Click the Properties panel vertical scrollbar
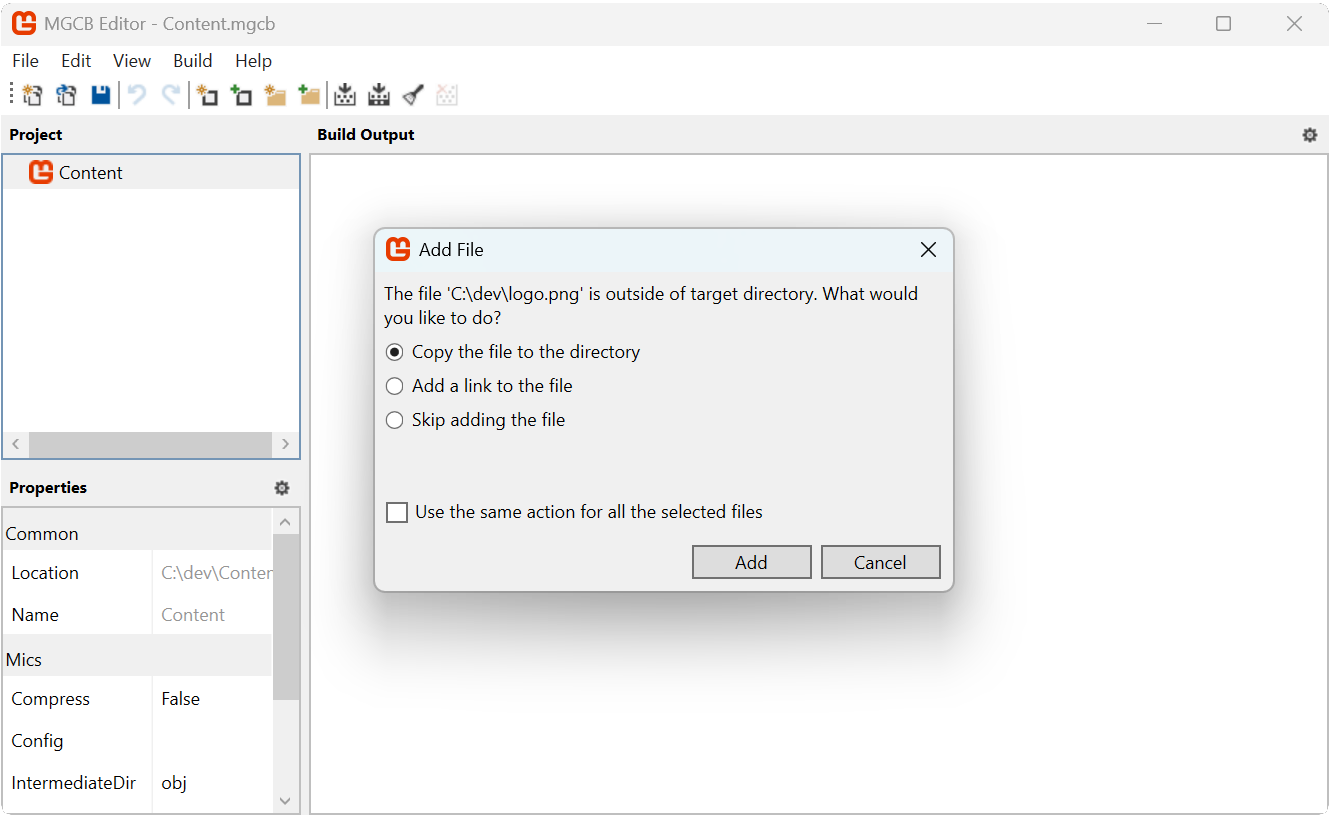This screenshot has width=1332, height=816. tap(285, 620)
